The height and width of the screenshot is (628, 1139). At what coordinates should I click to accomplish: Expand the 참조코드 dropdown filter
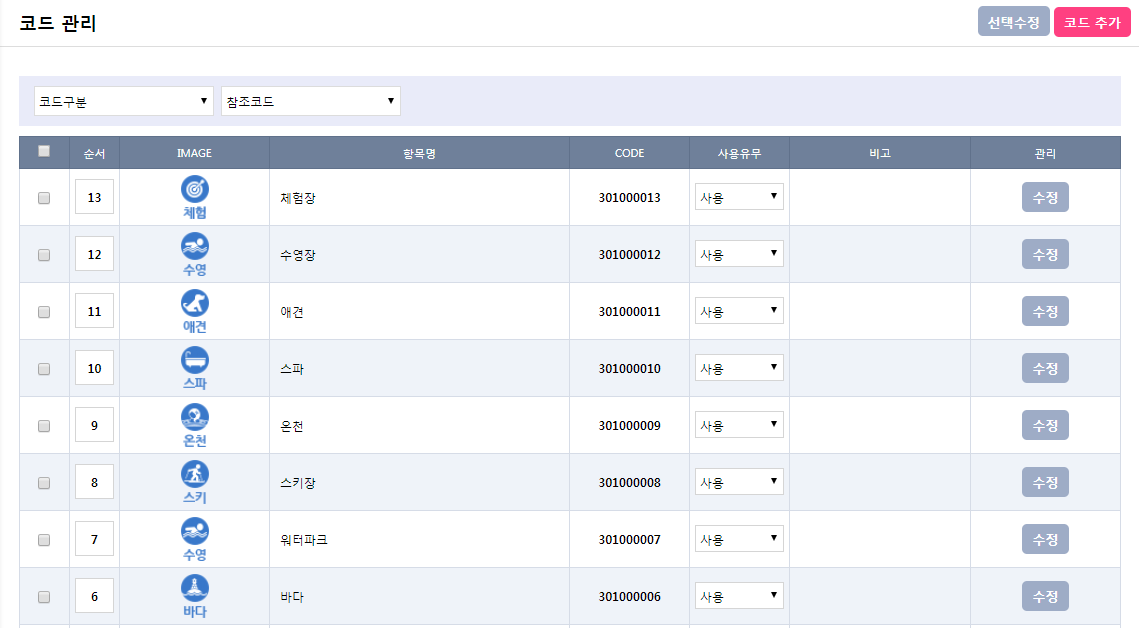click(311, 101)
